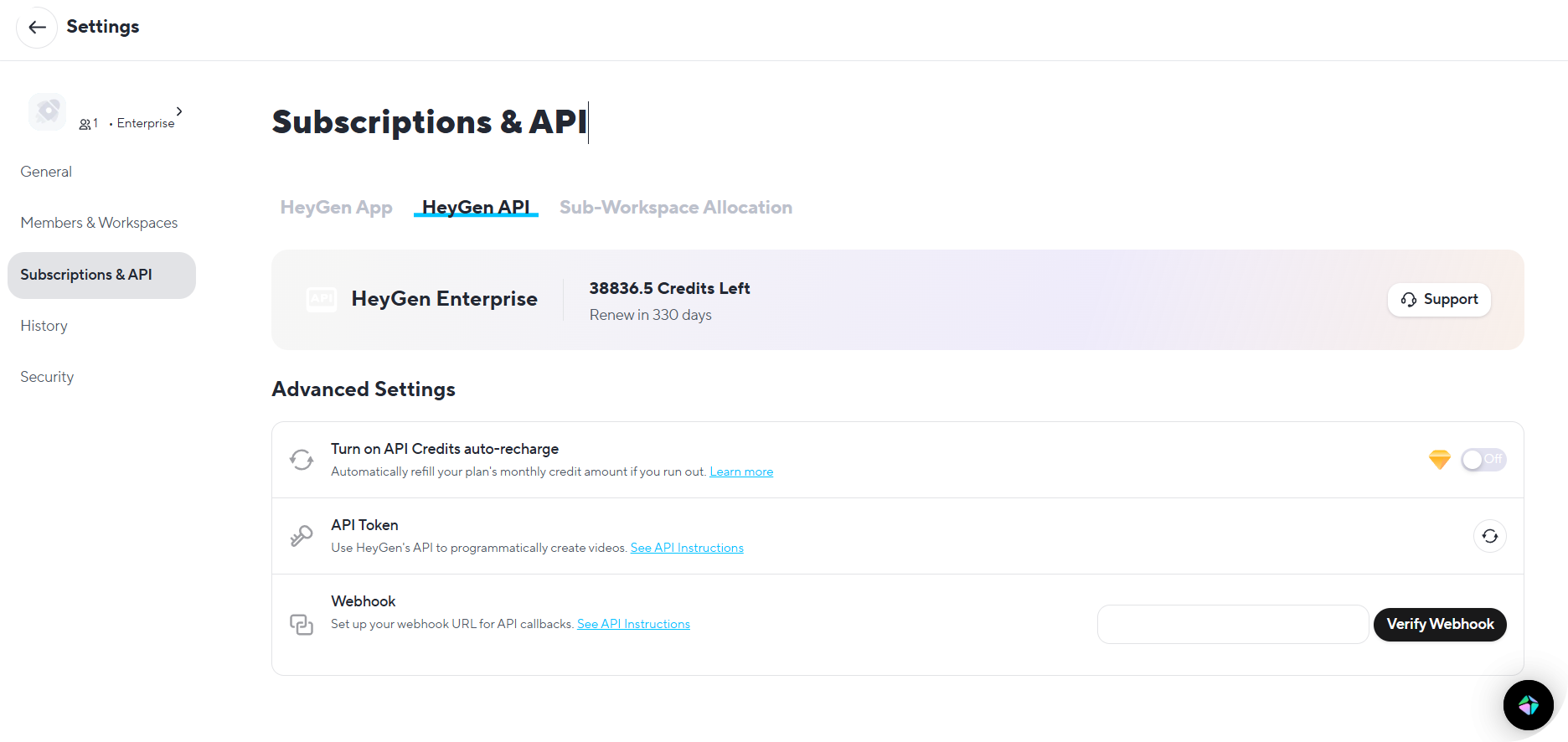Open the workspace avatar icon
1568x742 pixels.
[x=47, y=111]
